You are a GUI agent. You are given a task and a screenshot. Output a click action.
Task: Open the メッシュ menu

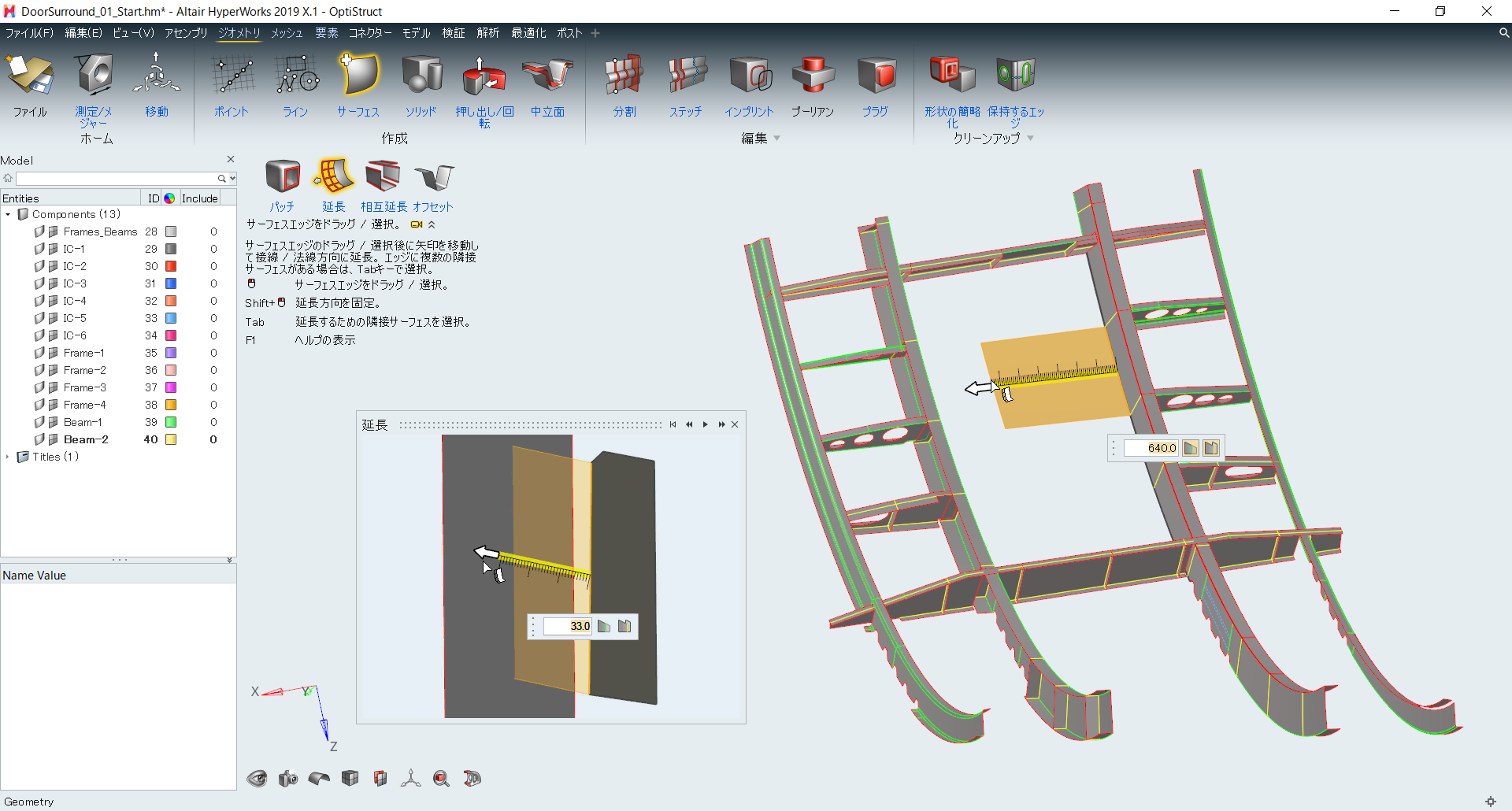click(286, 33)
